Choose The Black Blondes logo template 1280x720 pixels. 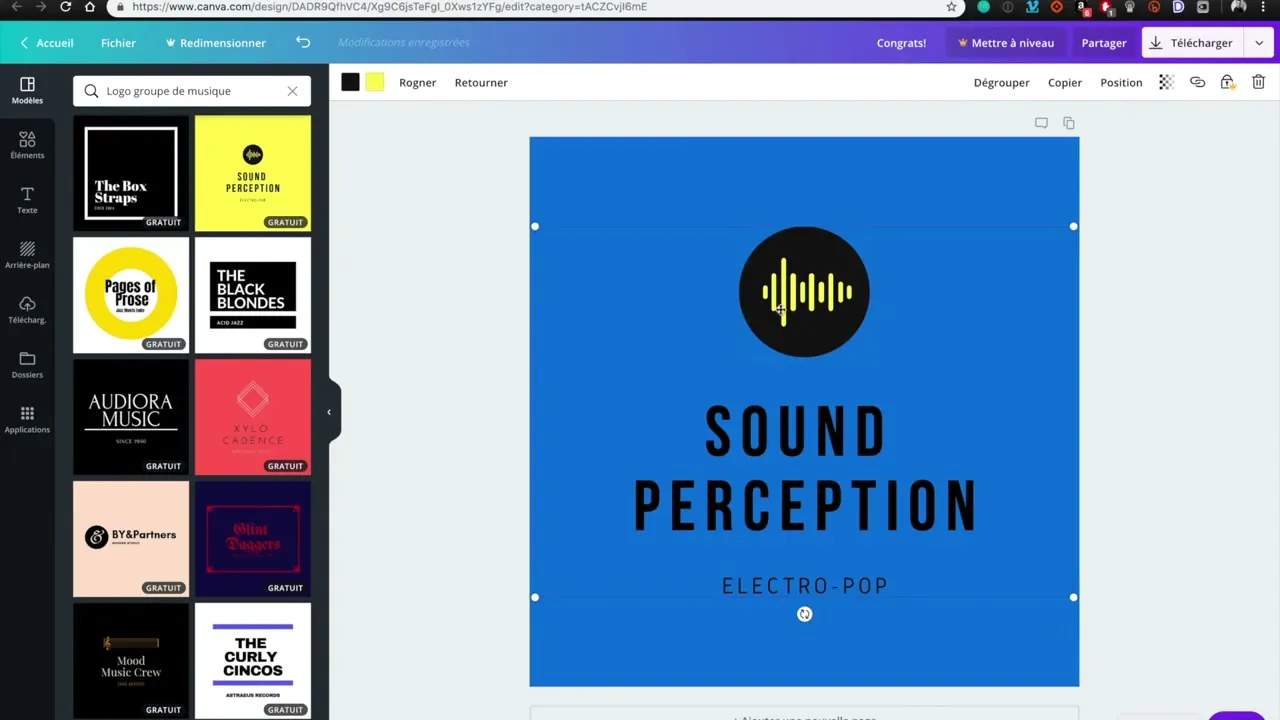click(253, 295)
